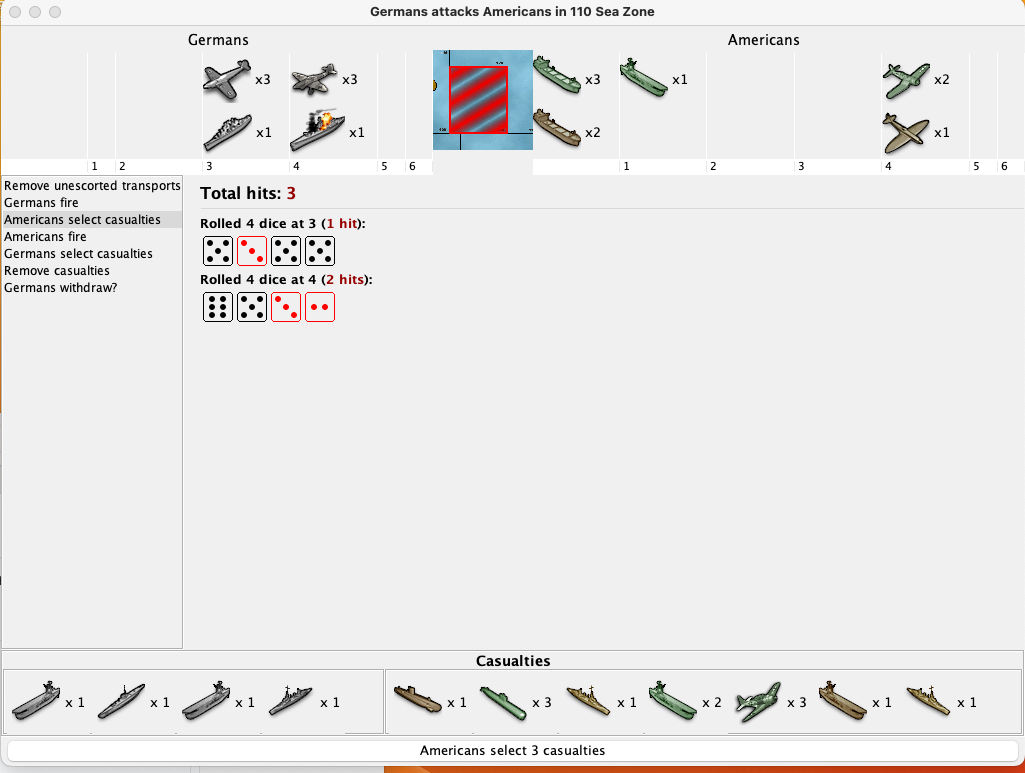Click the brown transport x2 icon
The height and width of the screenshot is (773, 1025).
pyautogui.click(x=556, y=130)
